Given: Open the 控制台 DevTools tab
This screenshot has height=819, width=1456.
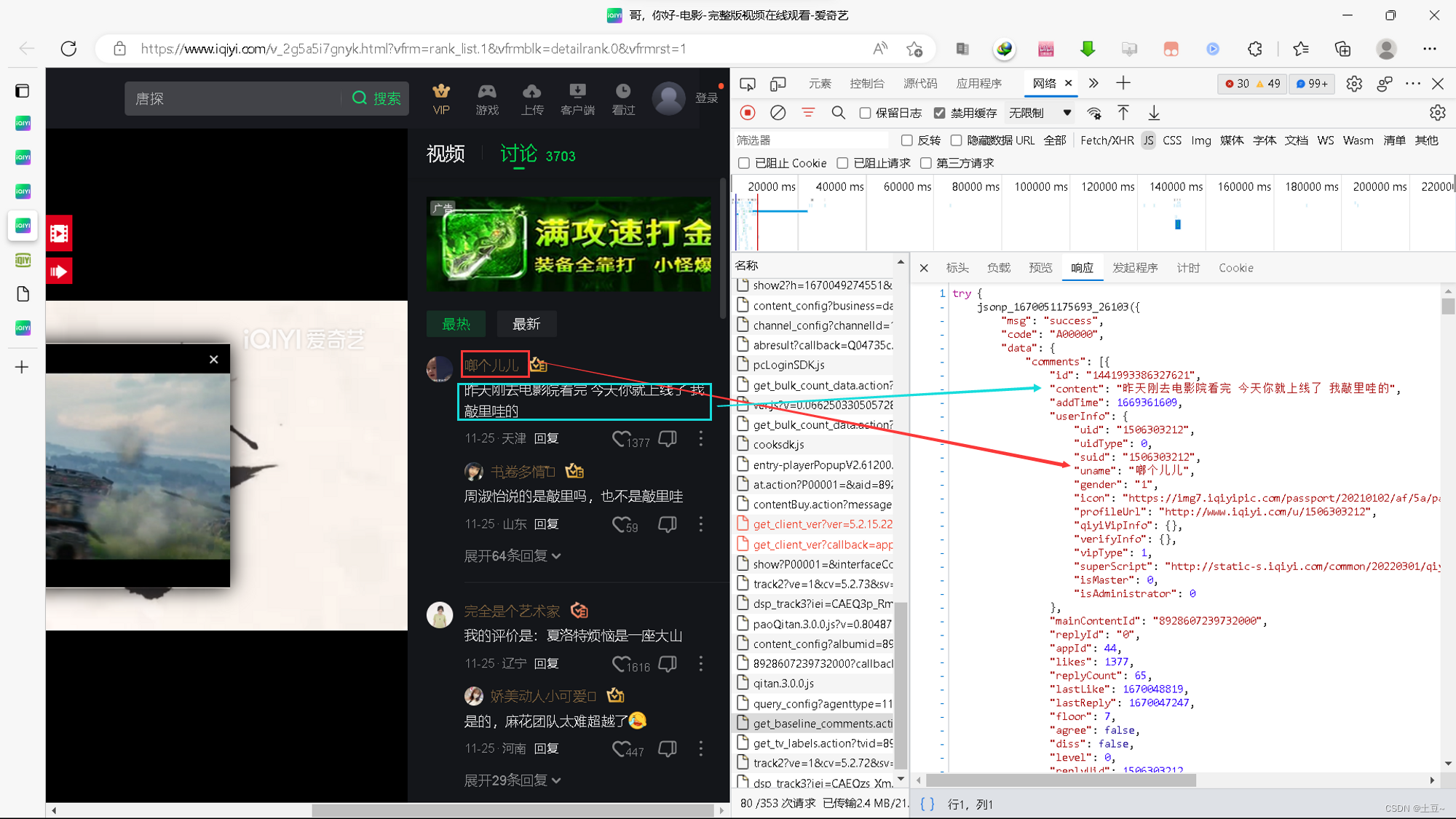Looking at the screenshot, I should point(866,84).
